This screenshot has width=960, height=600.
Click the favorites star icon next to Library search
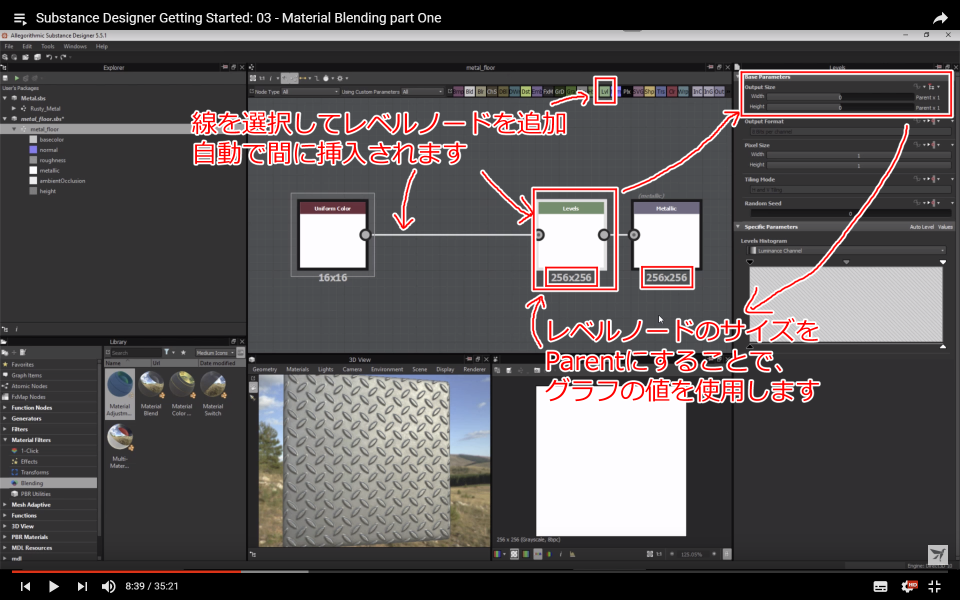point(184,352)
